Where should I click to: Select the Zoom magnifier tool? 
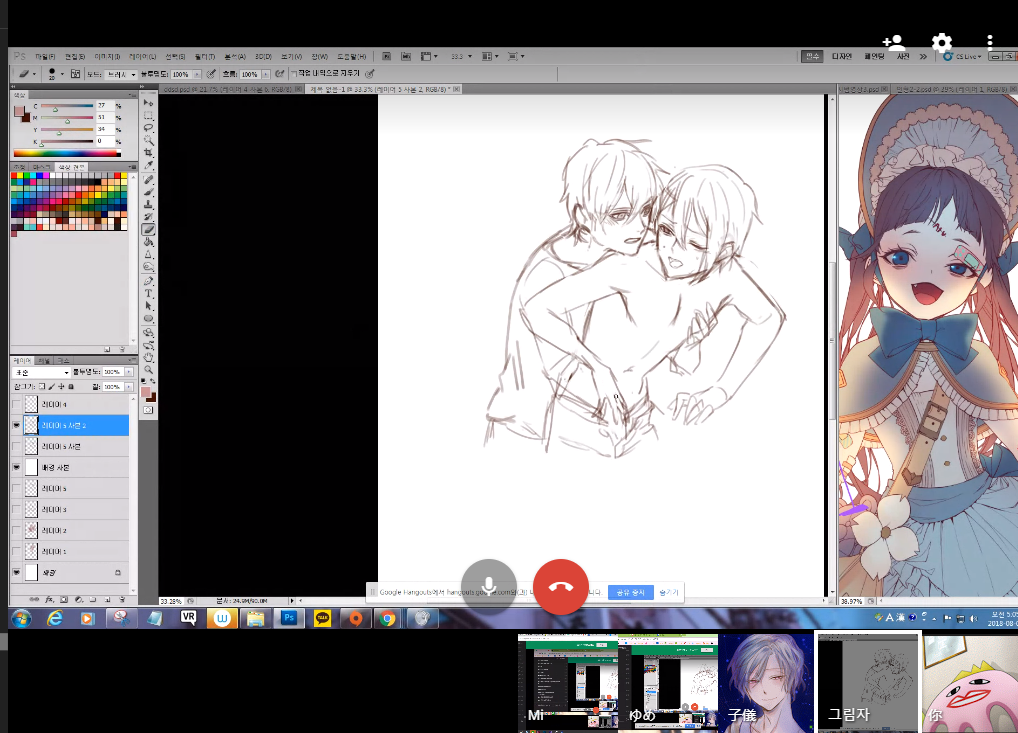point(149,370)
